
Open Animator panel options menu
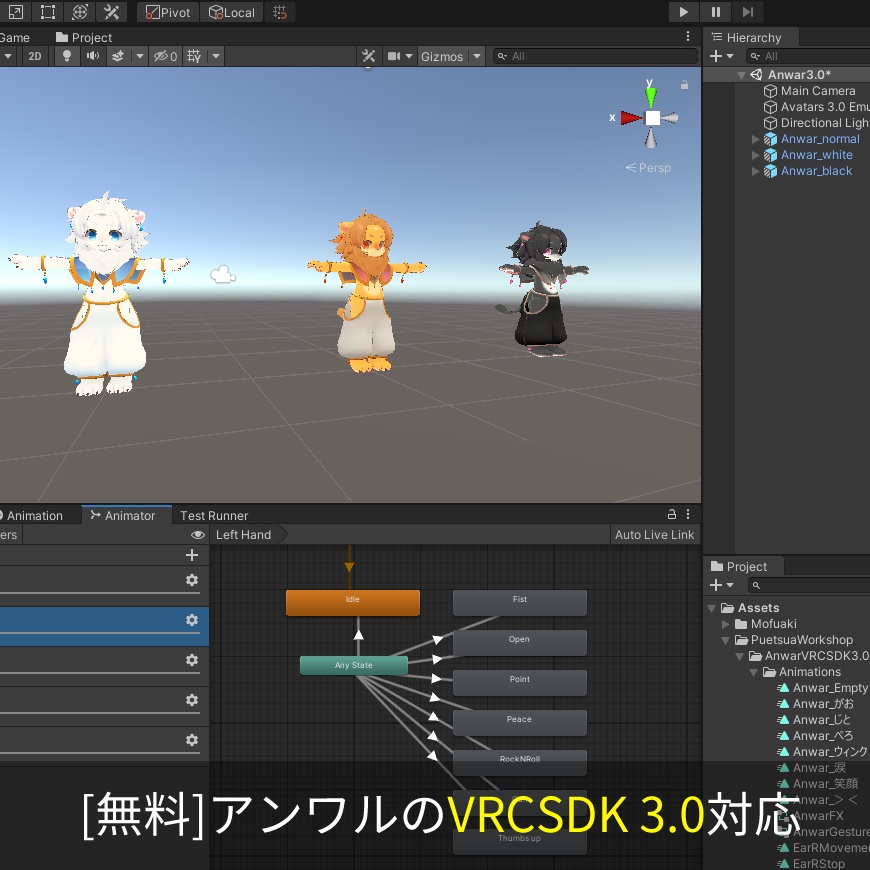pos(688,514)
